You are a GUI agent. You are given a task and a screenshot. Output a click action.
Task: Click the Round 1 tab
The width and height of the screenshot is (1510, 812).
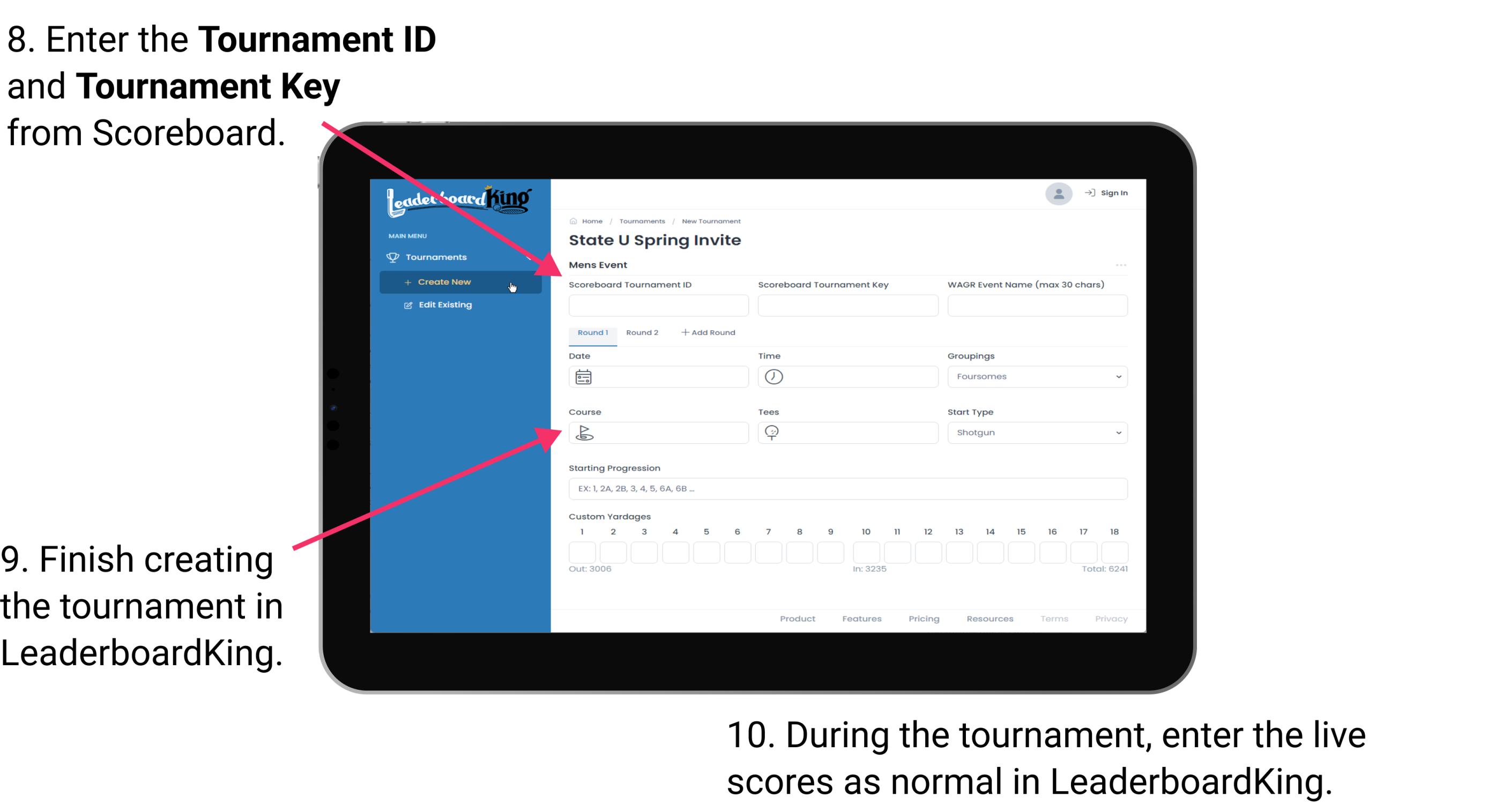point(592,332)
